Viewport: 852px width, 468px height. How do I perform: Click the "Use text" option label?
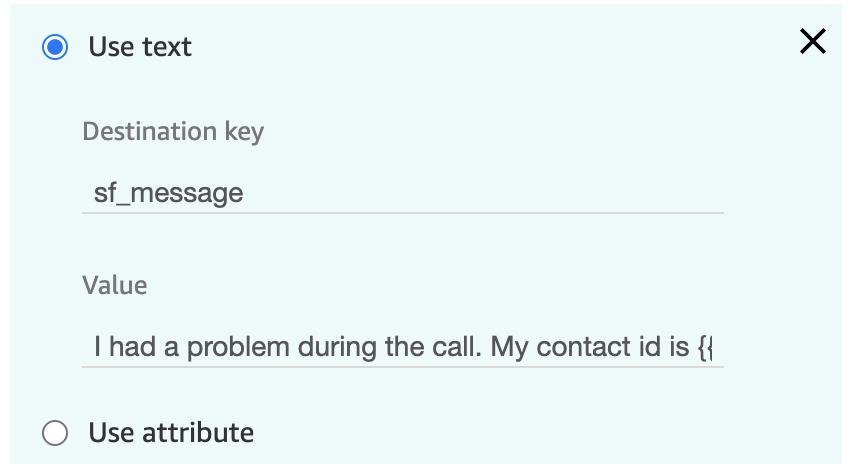pyautogui.click(x=140, y=47)
